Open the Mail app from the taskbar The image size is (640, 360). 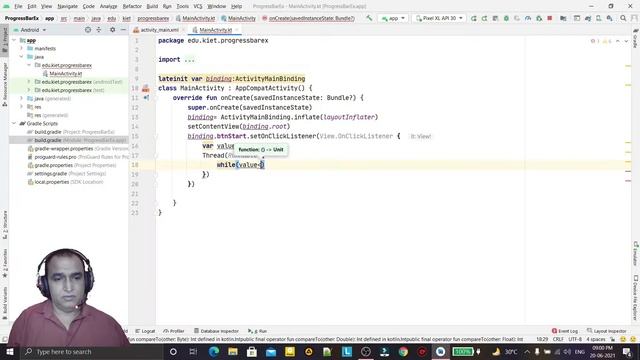[x=271, y=351]
